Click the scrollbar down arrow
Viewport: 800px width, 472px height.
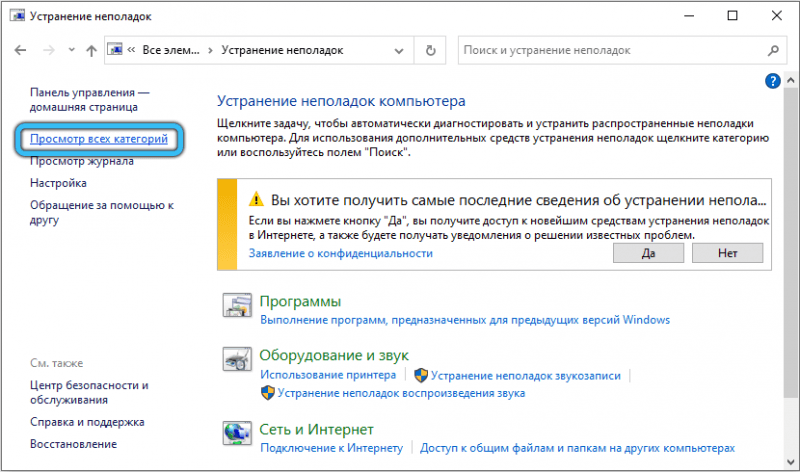pyautogui.click(x=791, y=462)
